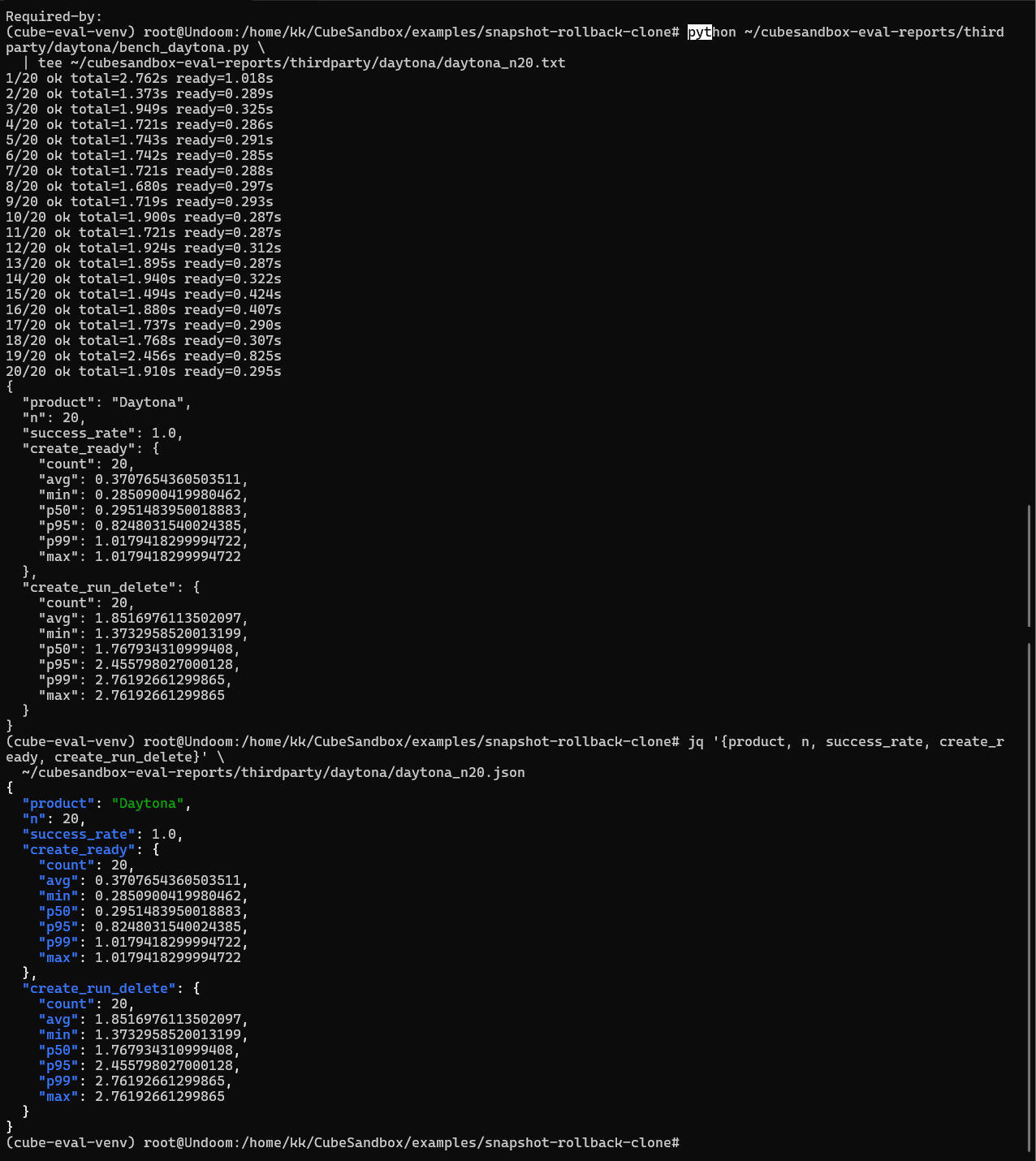
Task: Click "success_rate": 1.0 in the uncolored python output
Action: pyautogui.click(x=103, y=433)
